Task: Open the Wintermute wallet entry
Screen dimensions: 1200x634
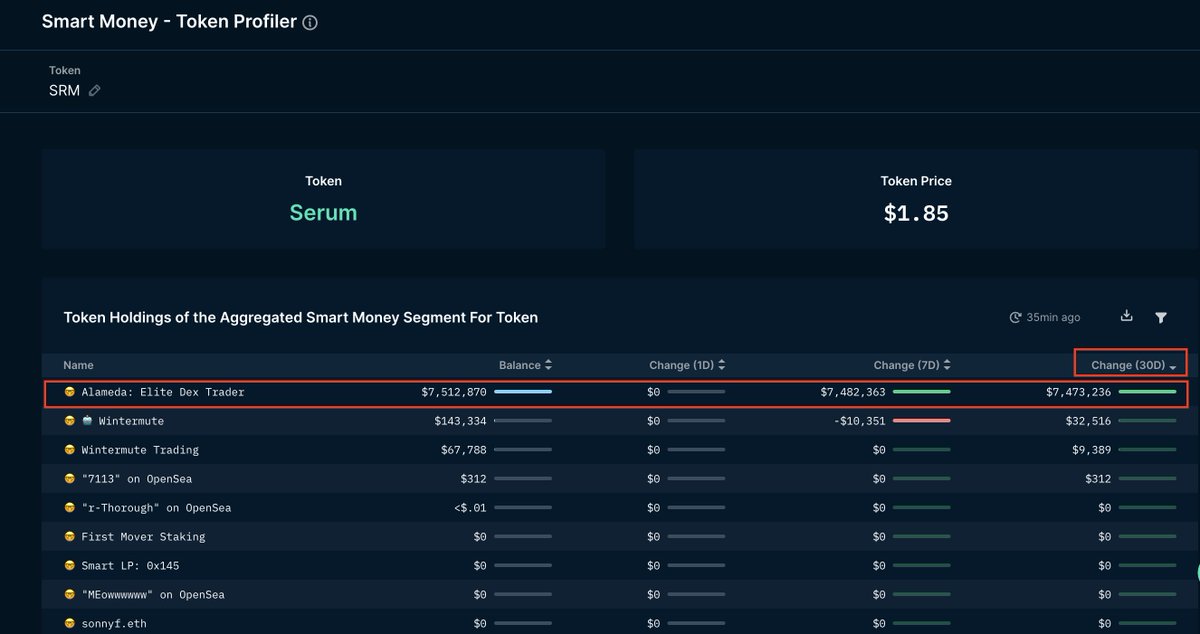Action: [131, 422]
